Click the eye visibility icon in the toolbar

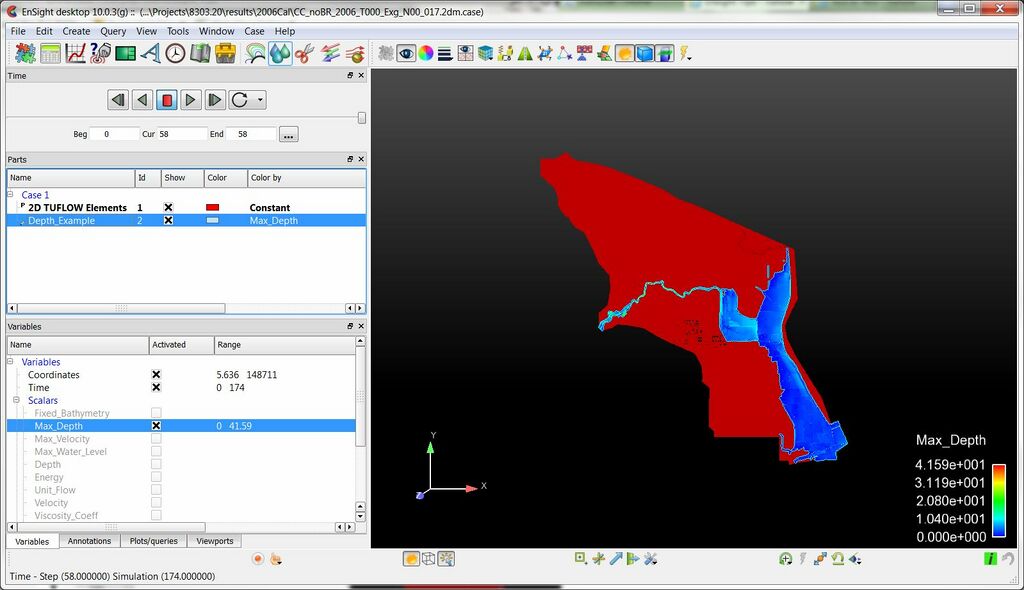point(406,53)
